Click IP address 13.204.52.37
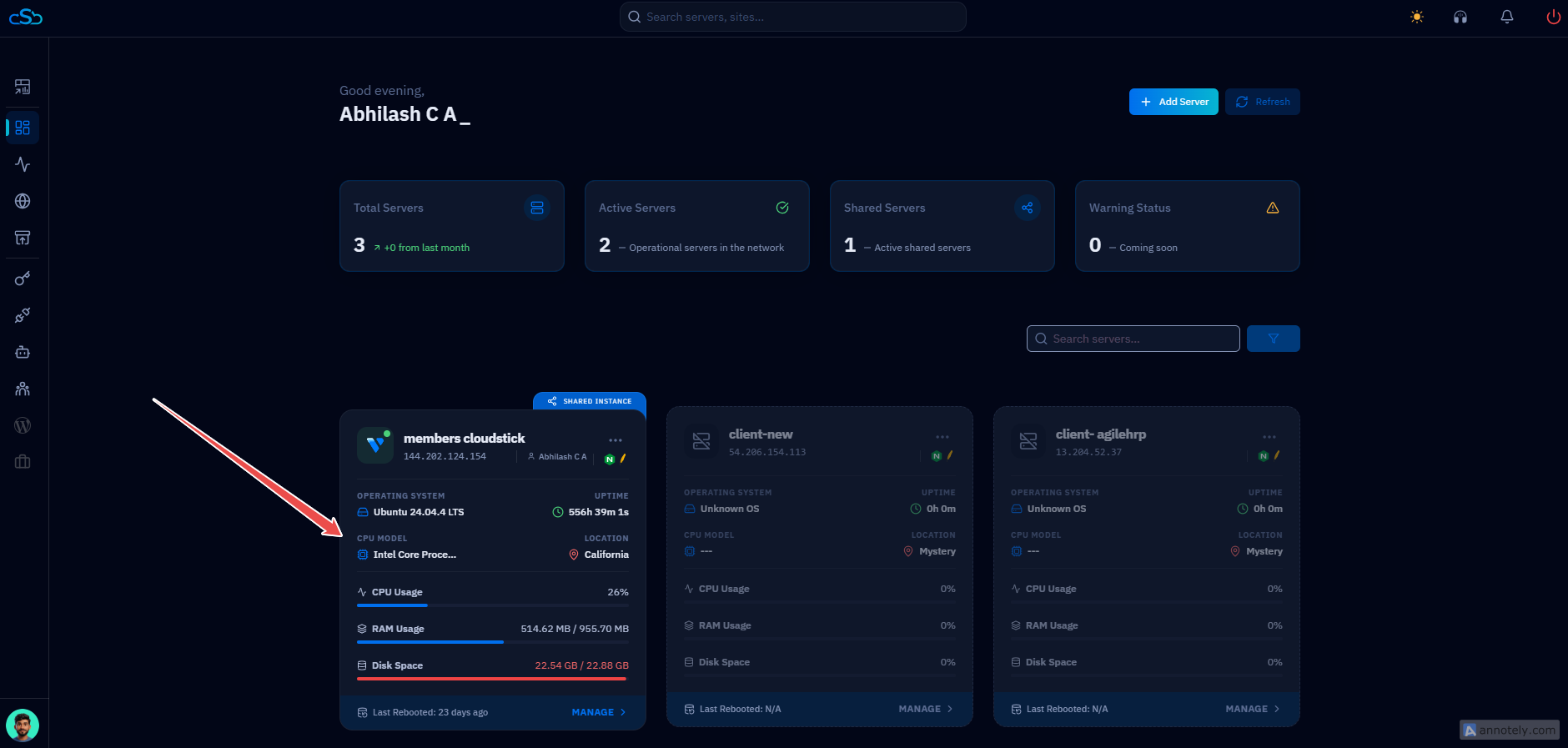The width and height of the screenshot is (1568, 748). (1088, 453)
